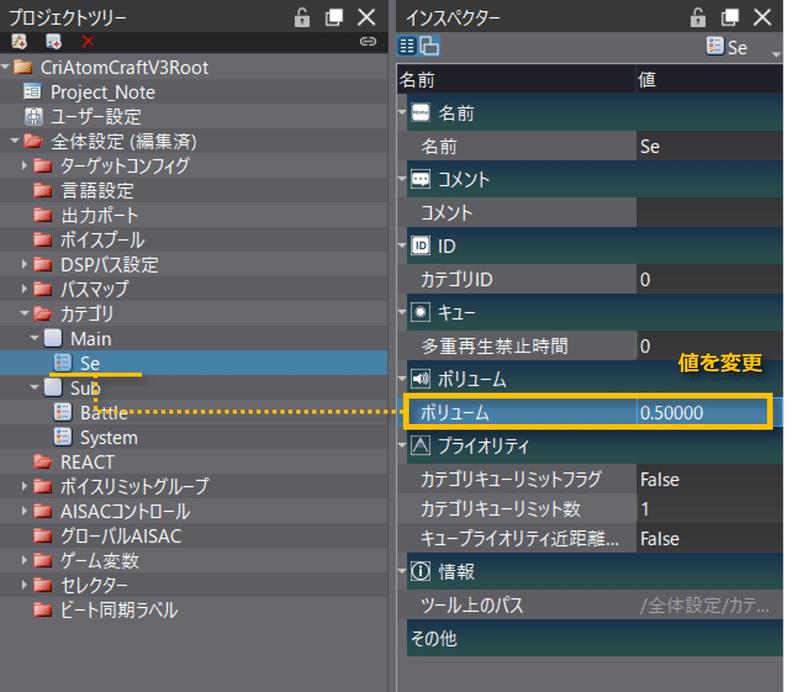The image size is (800, 692).
Task: Click the Battle category icon
Action: 63,412
